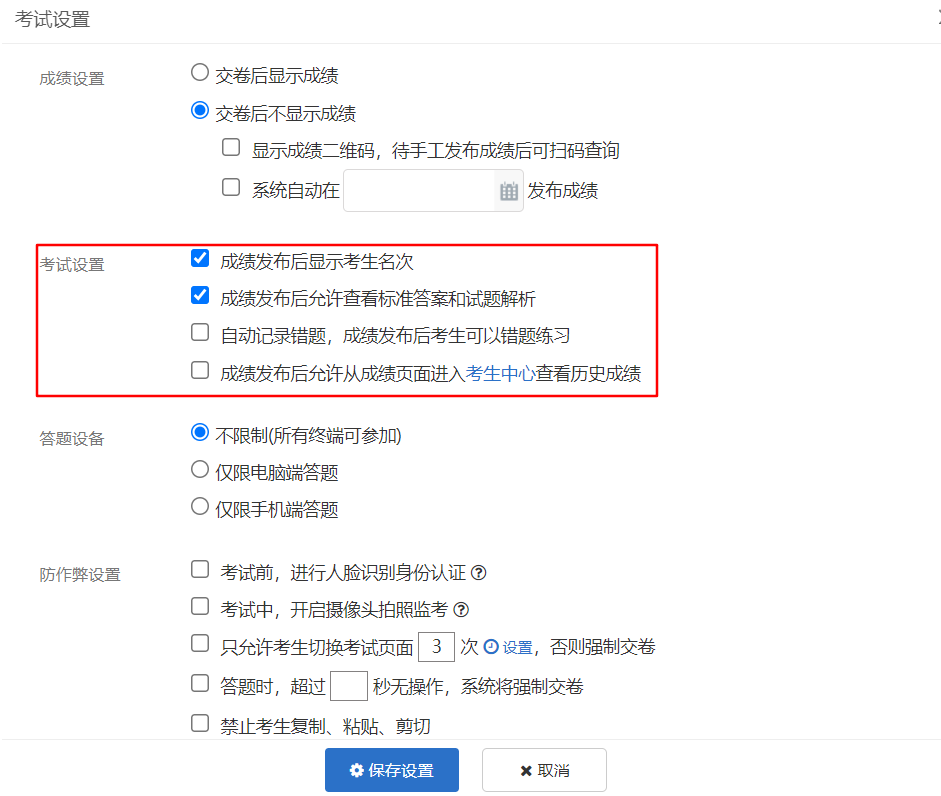Click the idle seconds input box
The height and width of the screenshot is (796, 941).
[x=349, y=686]
